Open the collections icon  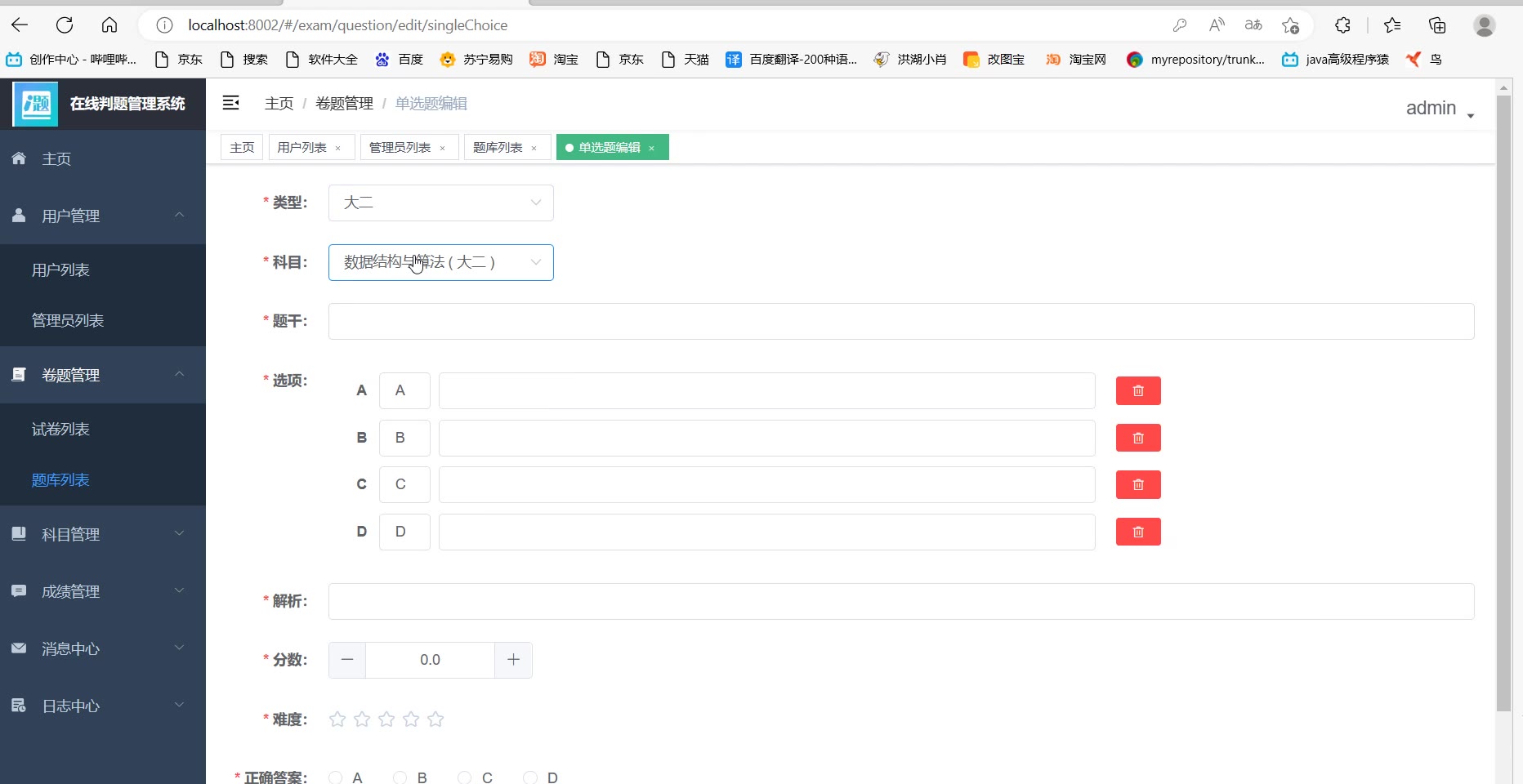point(1437,25)
